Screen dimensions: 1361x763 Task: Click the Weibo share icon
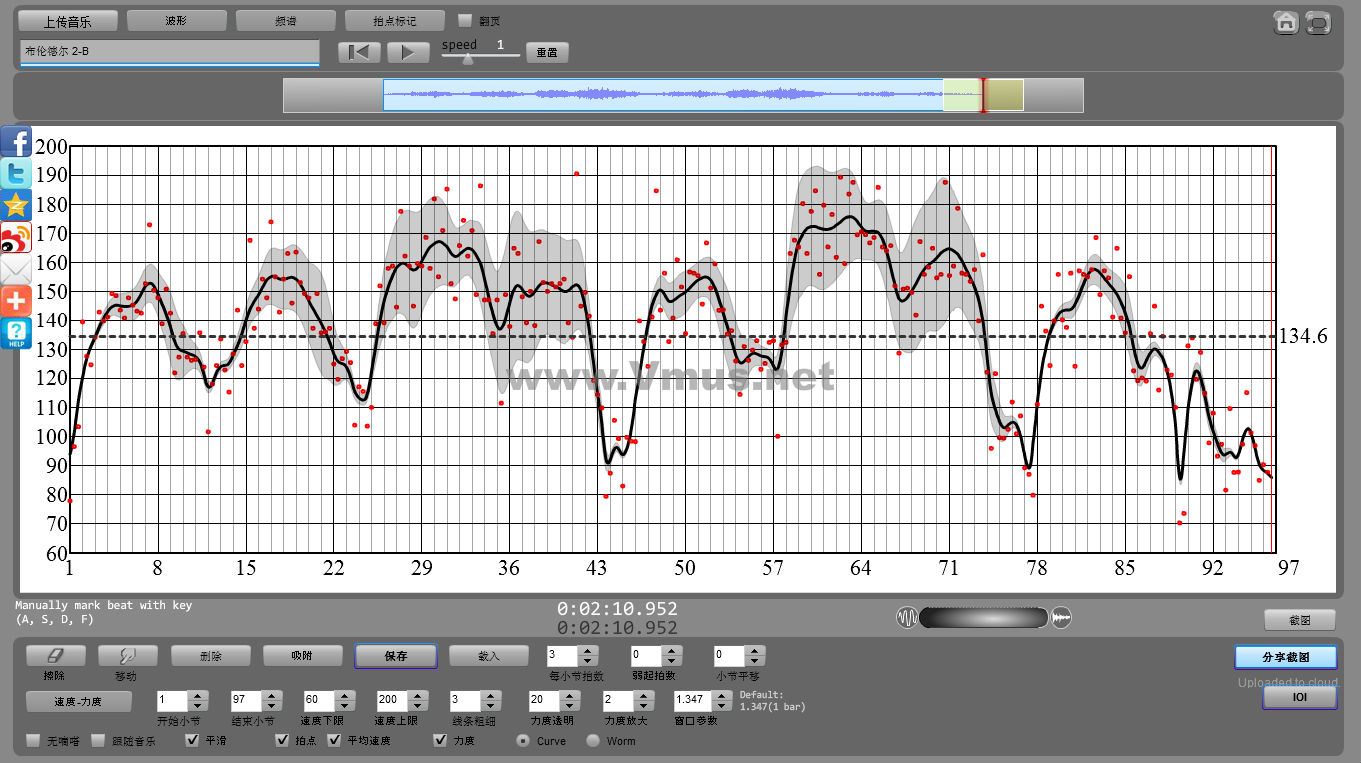(16, 238)
